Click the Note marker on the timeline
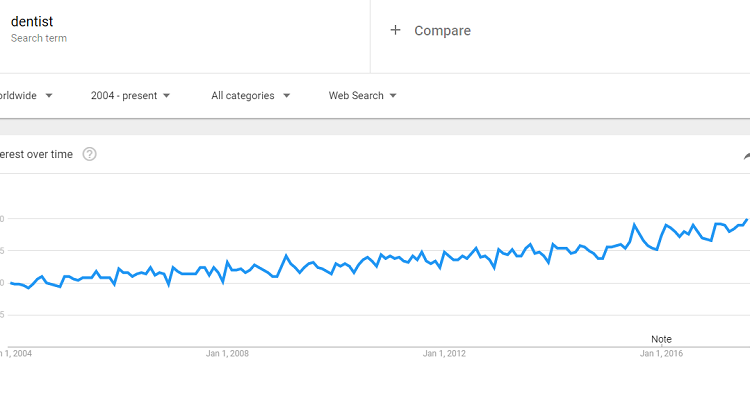The image size is (750, 398). point(662,339)
